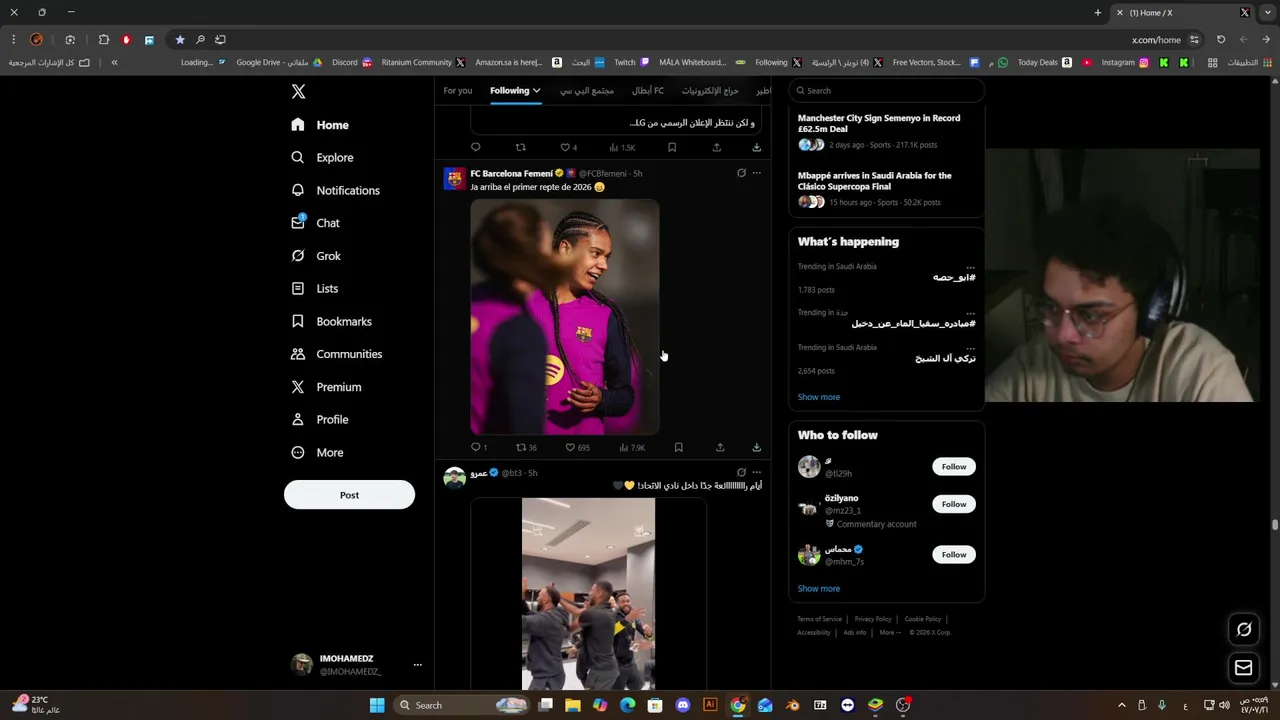Bookmark the FC Barcelona Femení post
This screenshot has height=720, width=1280.
[678, 447]
